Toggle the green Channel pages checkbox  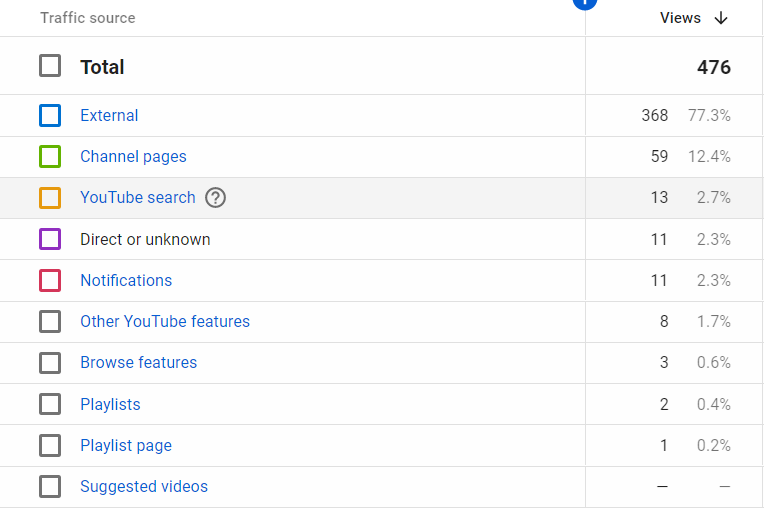[50, 156]
